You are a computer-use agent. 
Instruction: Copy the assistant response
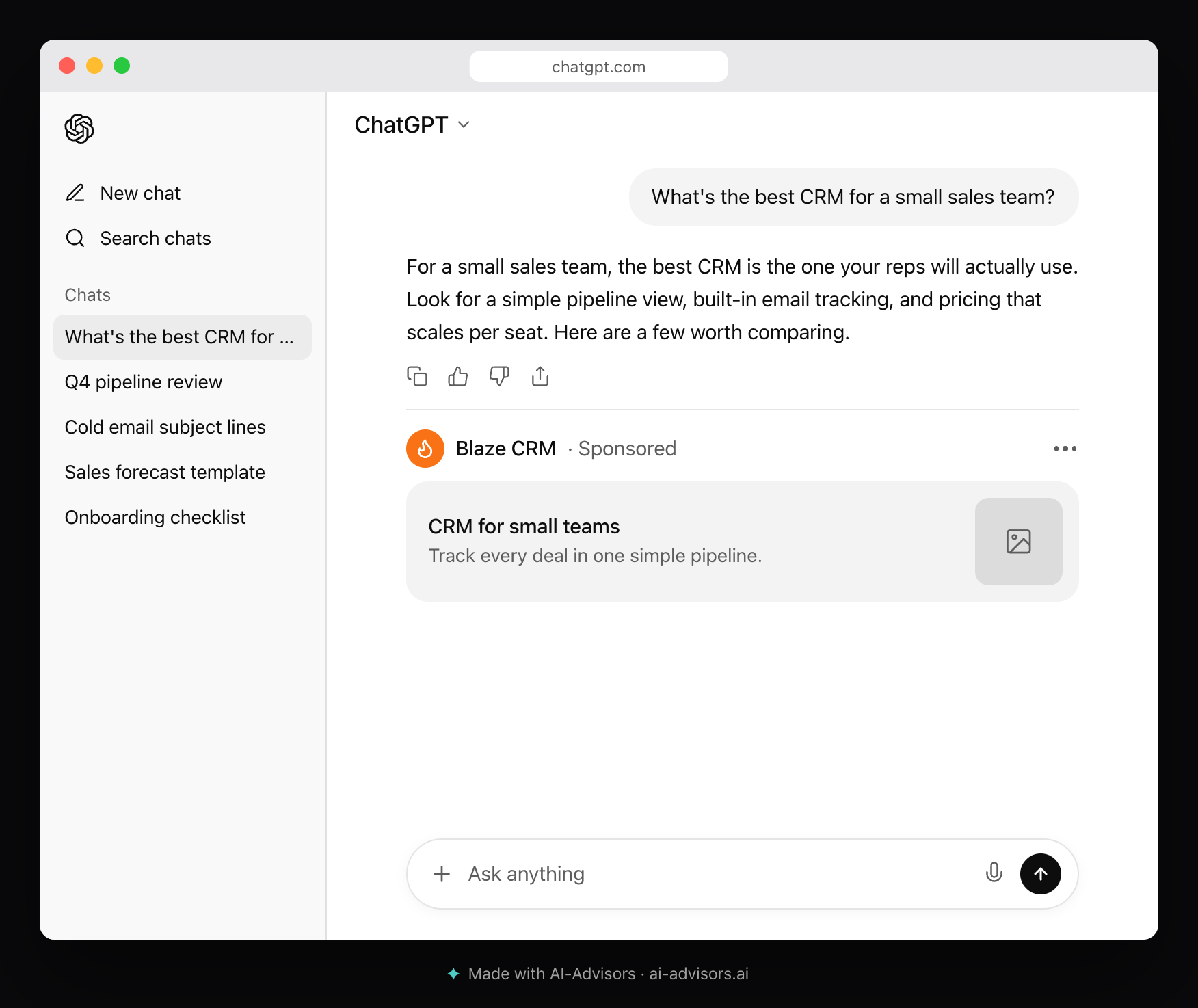pos(417,376)
